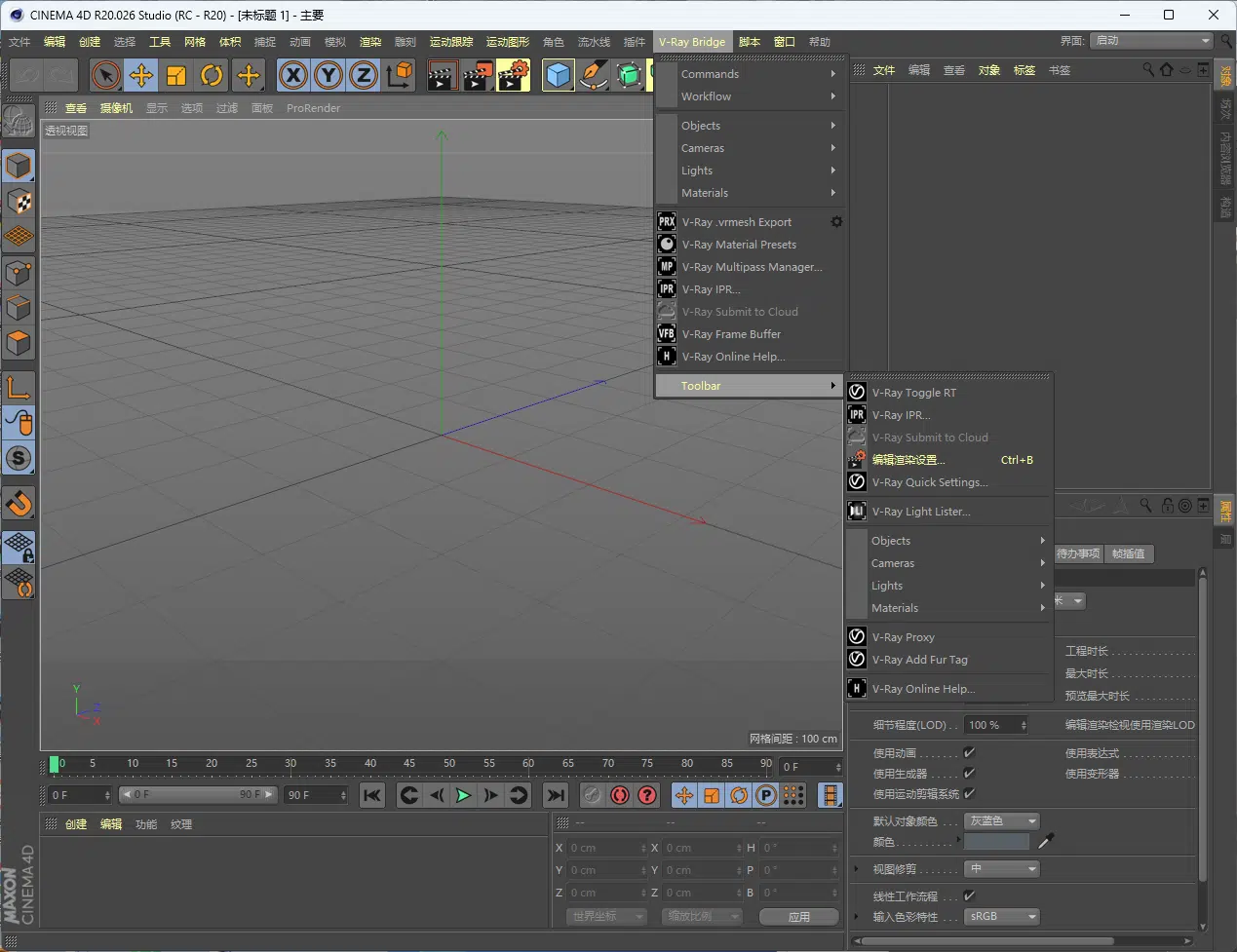
Task: Toggle 使用运动剪辑系统 checkbox
Action: click(969, 793)
